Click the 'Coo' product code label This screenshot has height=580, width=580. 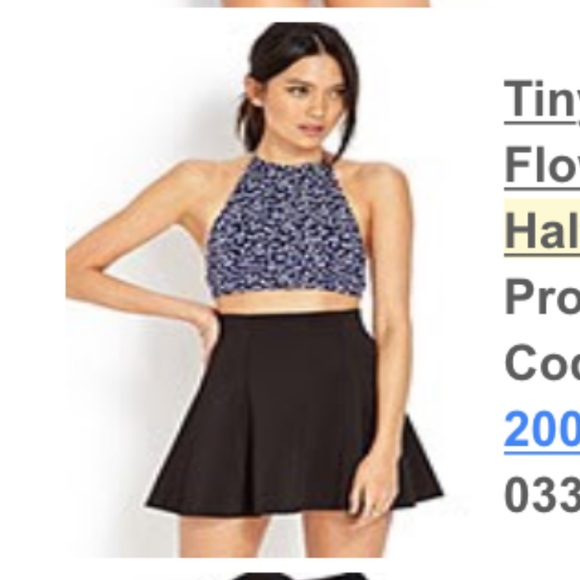[x=542, y=362]
